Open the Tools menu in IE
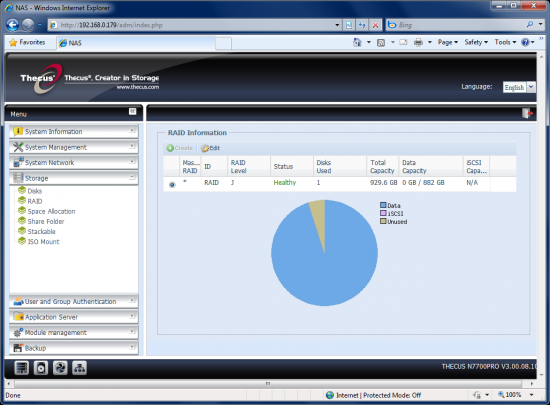 coord(505,42)
